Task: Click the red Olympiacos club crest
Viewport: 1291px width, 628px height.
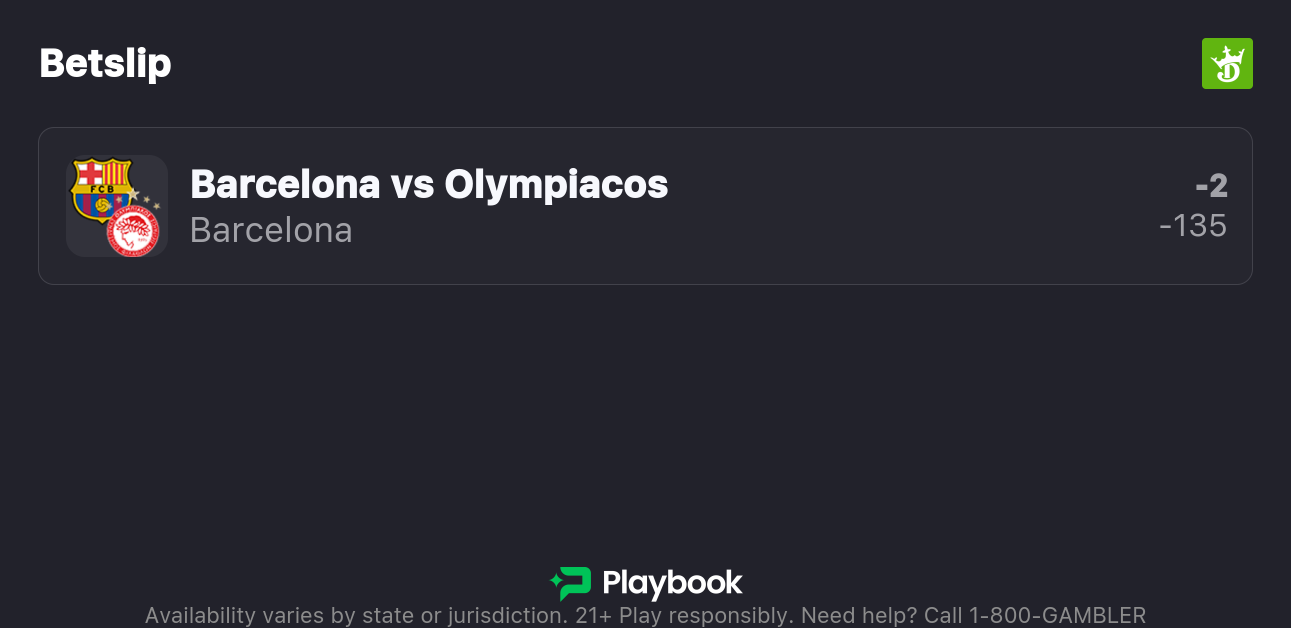Action: coord(133,232)
